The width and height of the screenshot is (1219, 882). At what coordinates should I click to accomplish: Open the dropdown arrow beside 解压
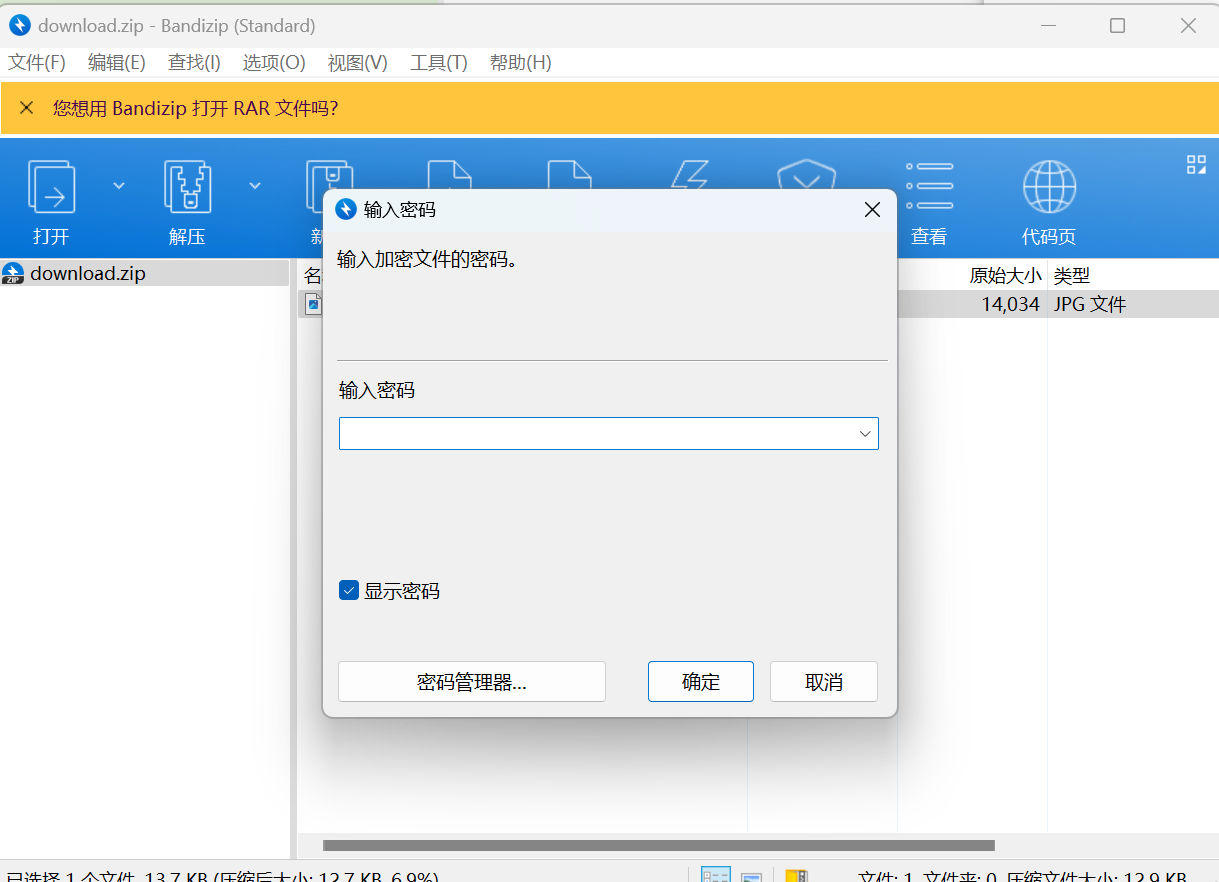click(x=255, y=185)
